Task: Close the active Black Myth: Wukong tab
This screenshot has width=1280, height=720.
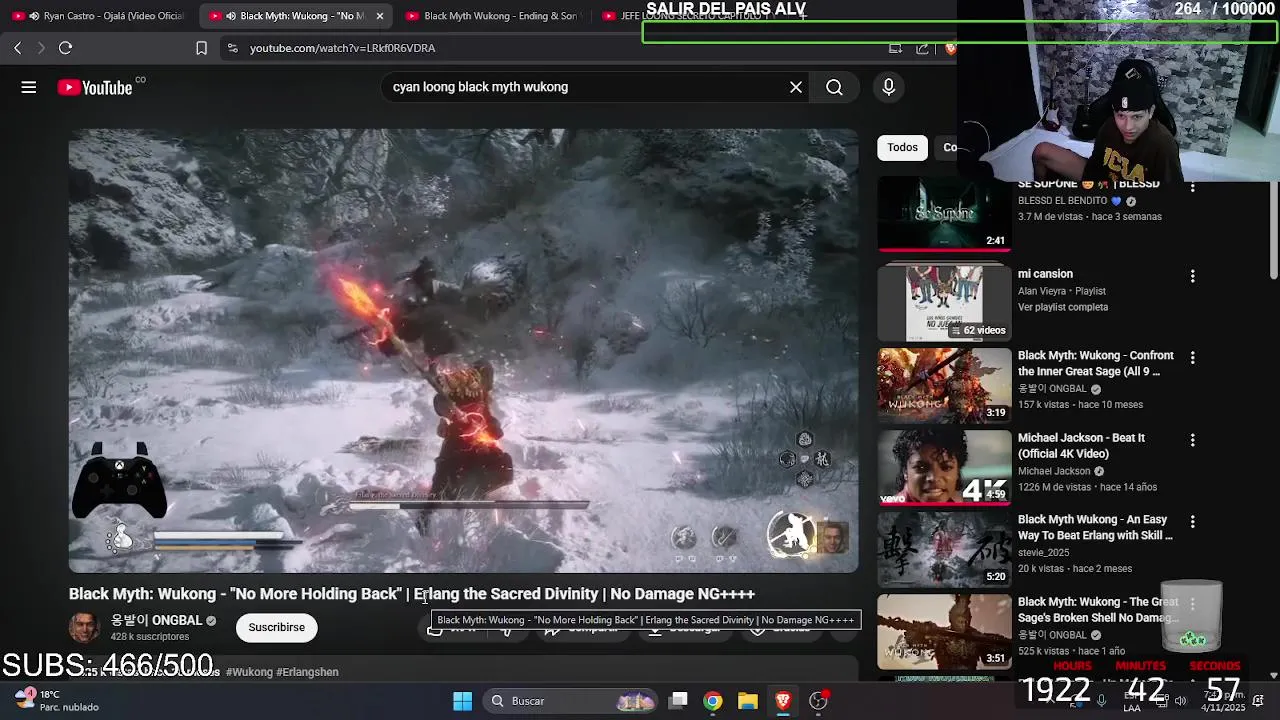Action: (x=380, y=16)
